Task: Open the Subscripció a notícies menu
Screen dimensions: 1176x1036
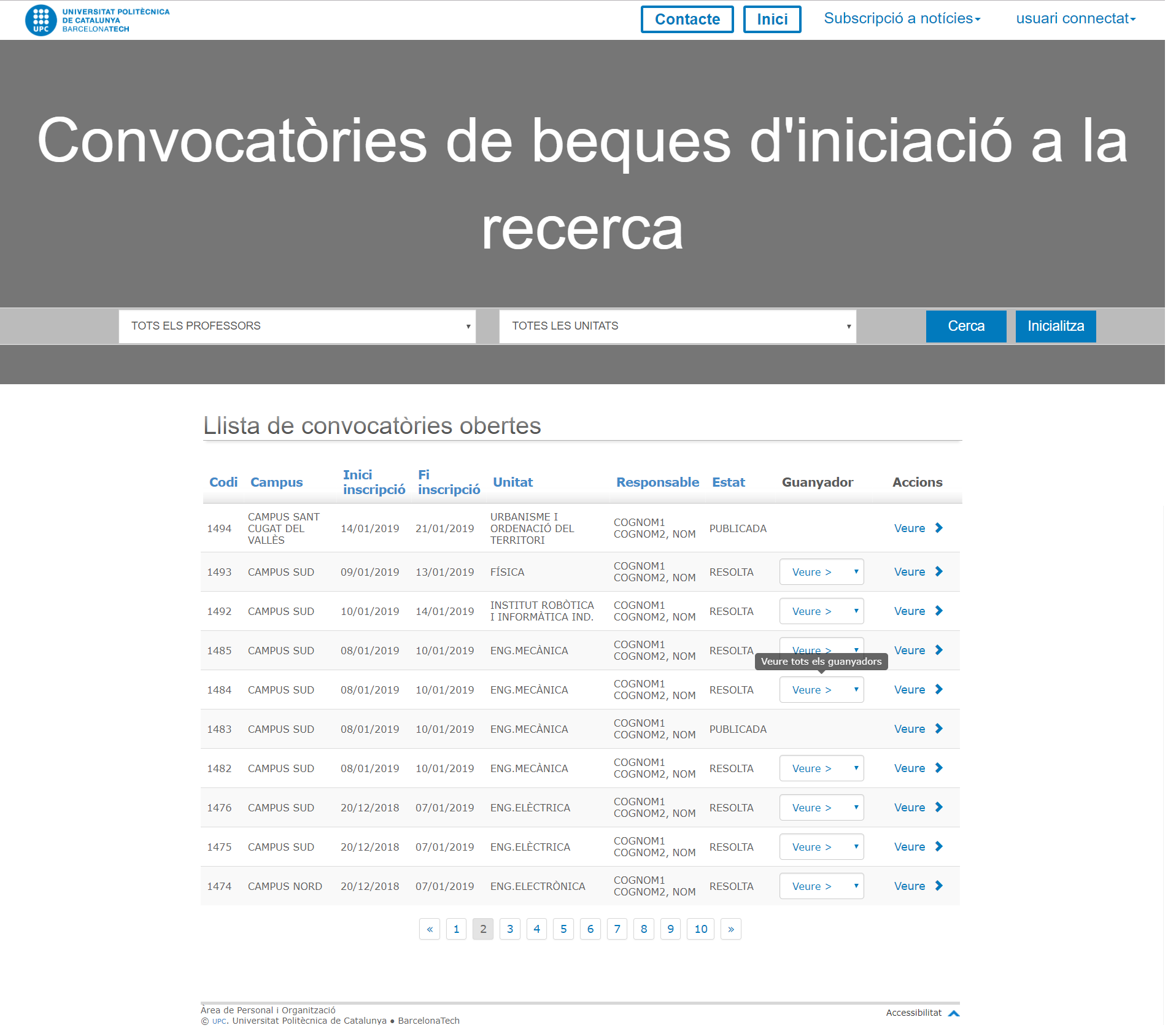Action: coord(902,18)
